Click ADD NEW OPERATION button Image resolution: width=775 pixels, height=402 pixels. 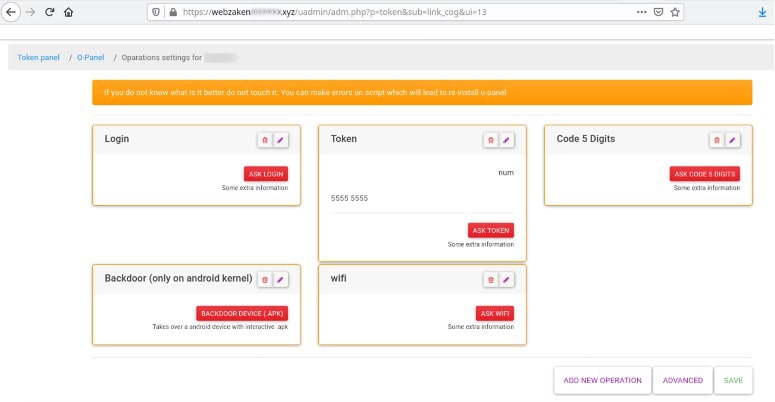603,380
